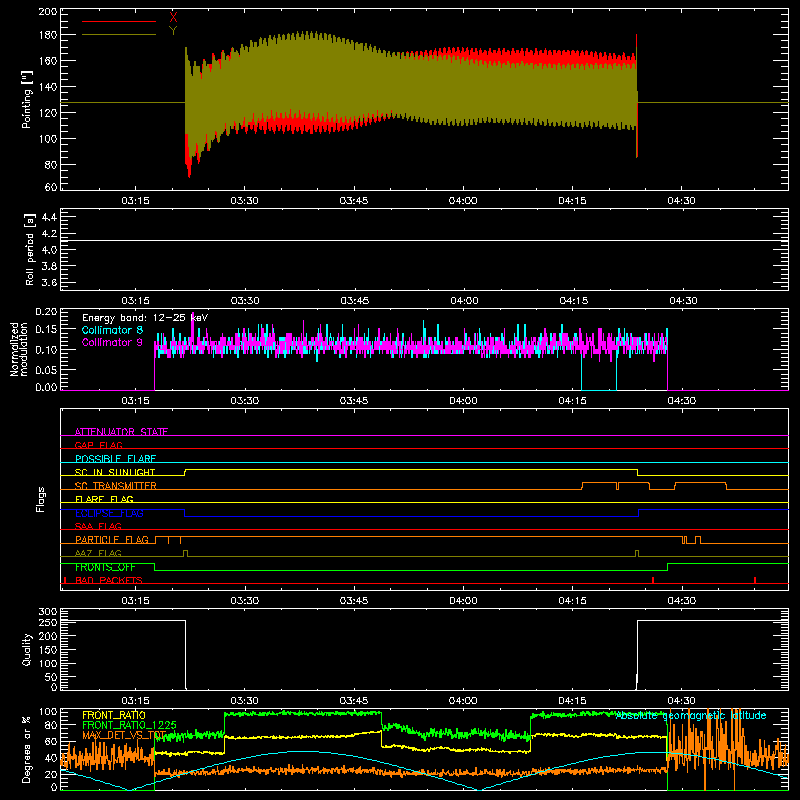Click the Pointing ["] axis title
Image resolution: width=800 pixels, height=800 pixels.
point(27,99)
